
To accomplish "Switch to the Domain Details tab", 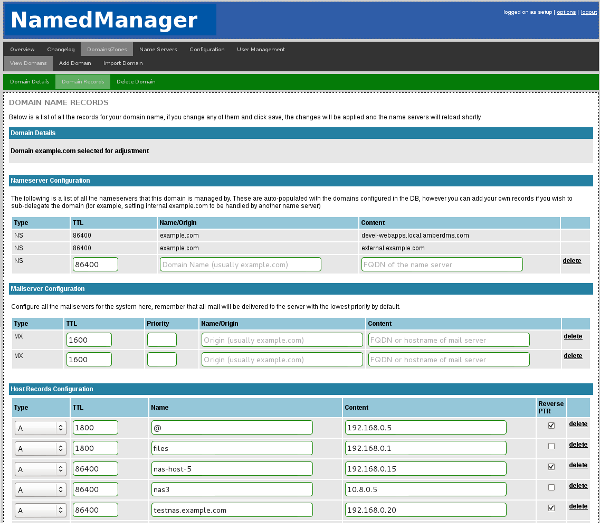I will 29,82.
